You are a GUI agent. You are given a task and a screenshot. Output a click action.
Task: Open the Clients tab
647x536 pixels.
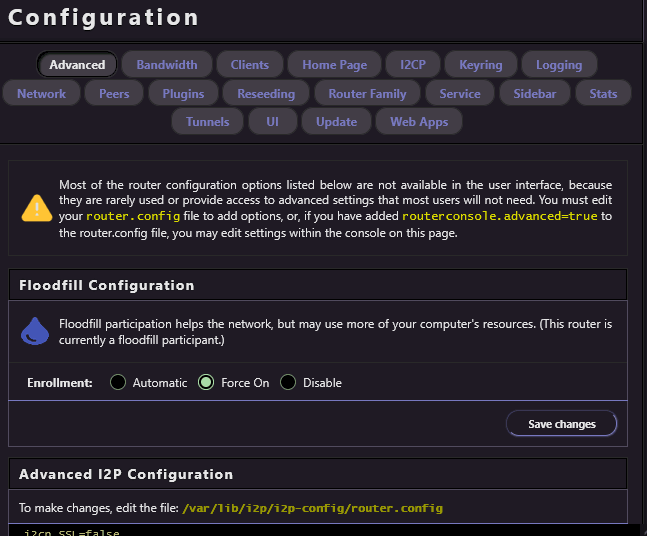click(250, 65)
